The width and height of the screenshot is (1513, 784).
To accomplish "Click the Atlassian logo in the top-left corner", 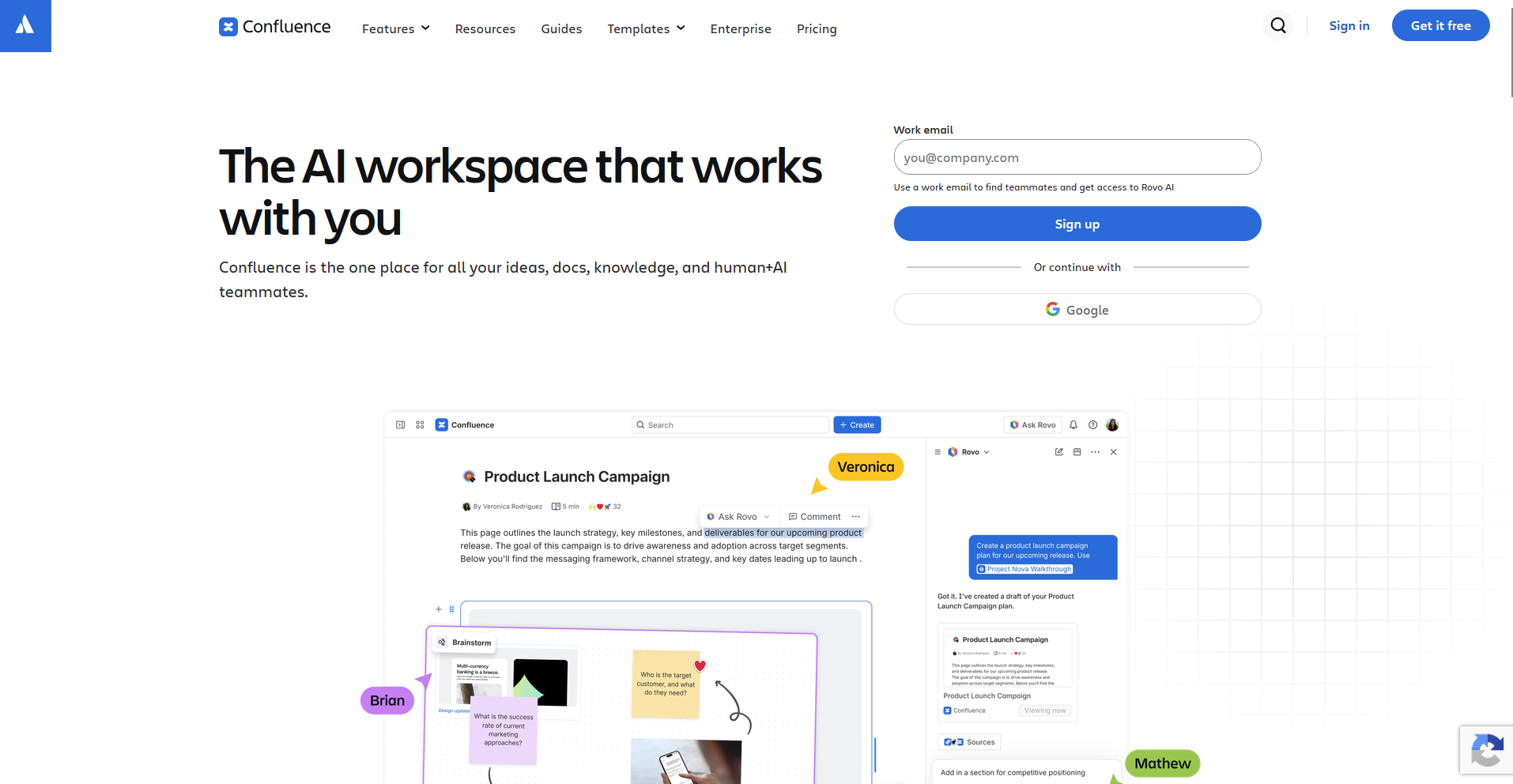I will pos(25,25).
